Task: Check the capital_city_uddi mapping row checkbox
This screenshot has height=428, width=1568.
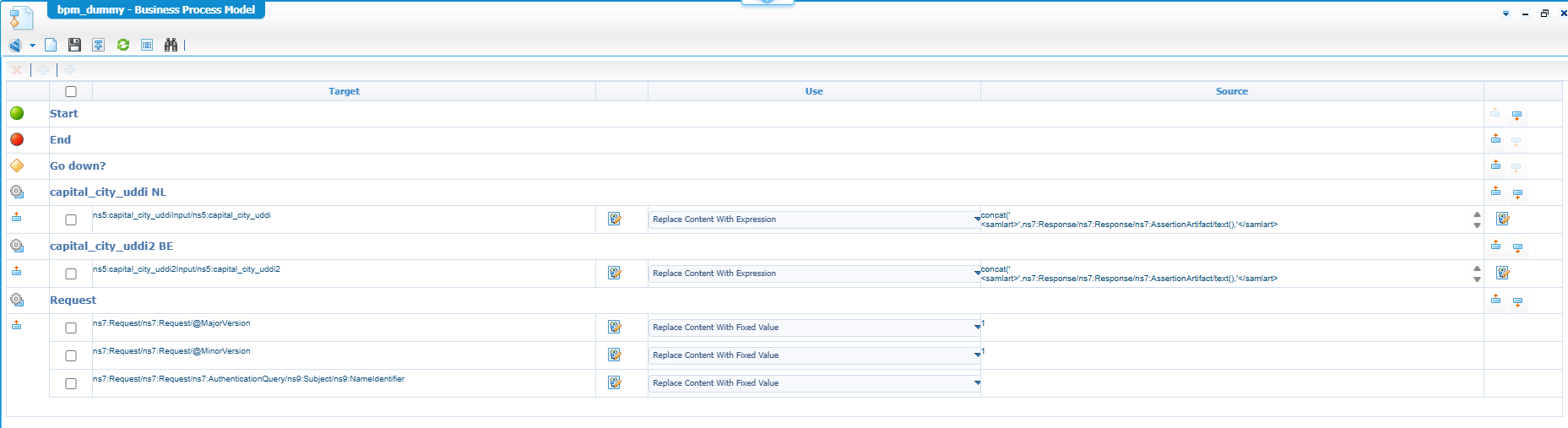Action: [71, 219]
